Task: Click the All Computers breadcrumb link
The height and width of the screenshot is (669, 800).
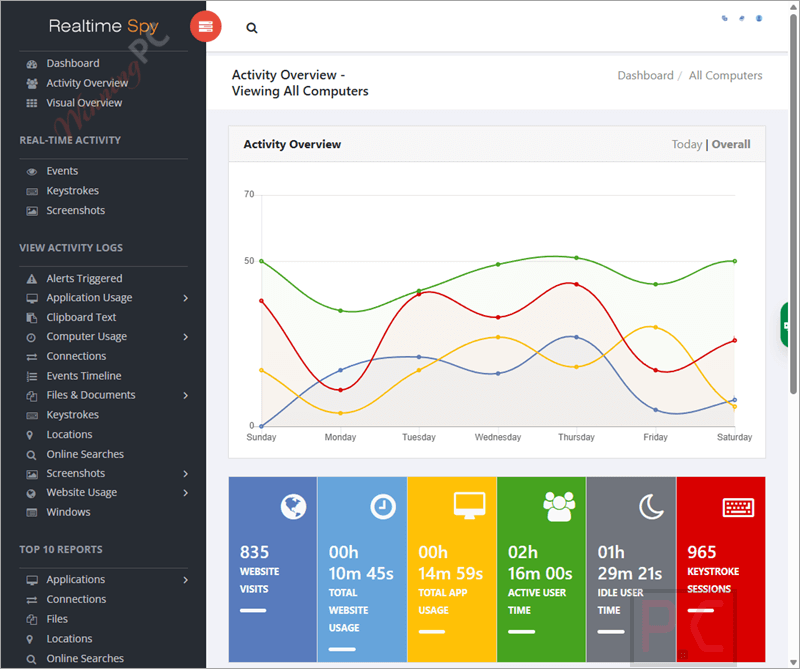Action: pos(726,76)
